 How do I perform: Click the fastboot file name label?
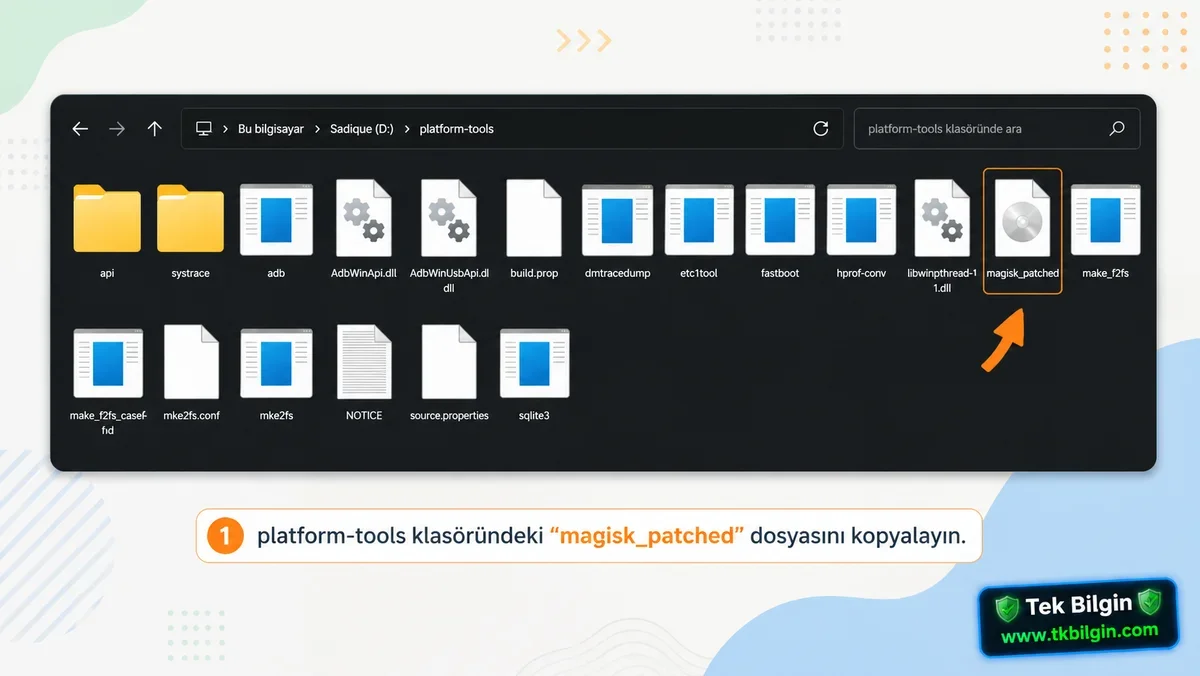[x=780, y=273]
